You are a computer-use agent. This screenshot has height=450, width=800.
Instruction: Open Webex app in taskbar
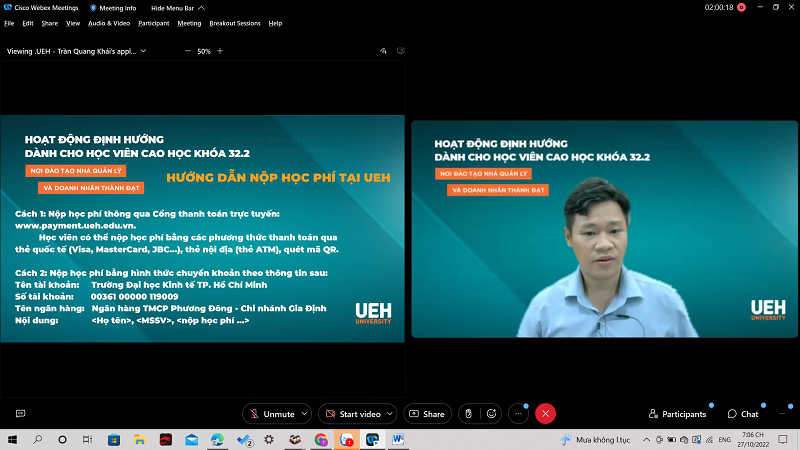pos(372,440)
